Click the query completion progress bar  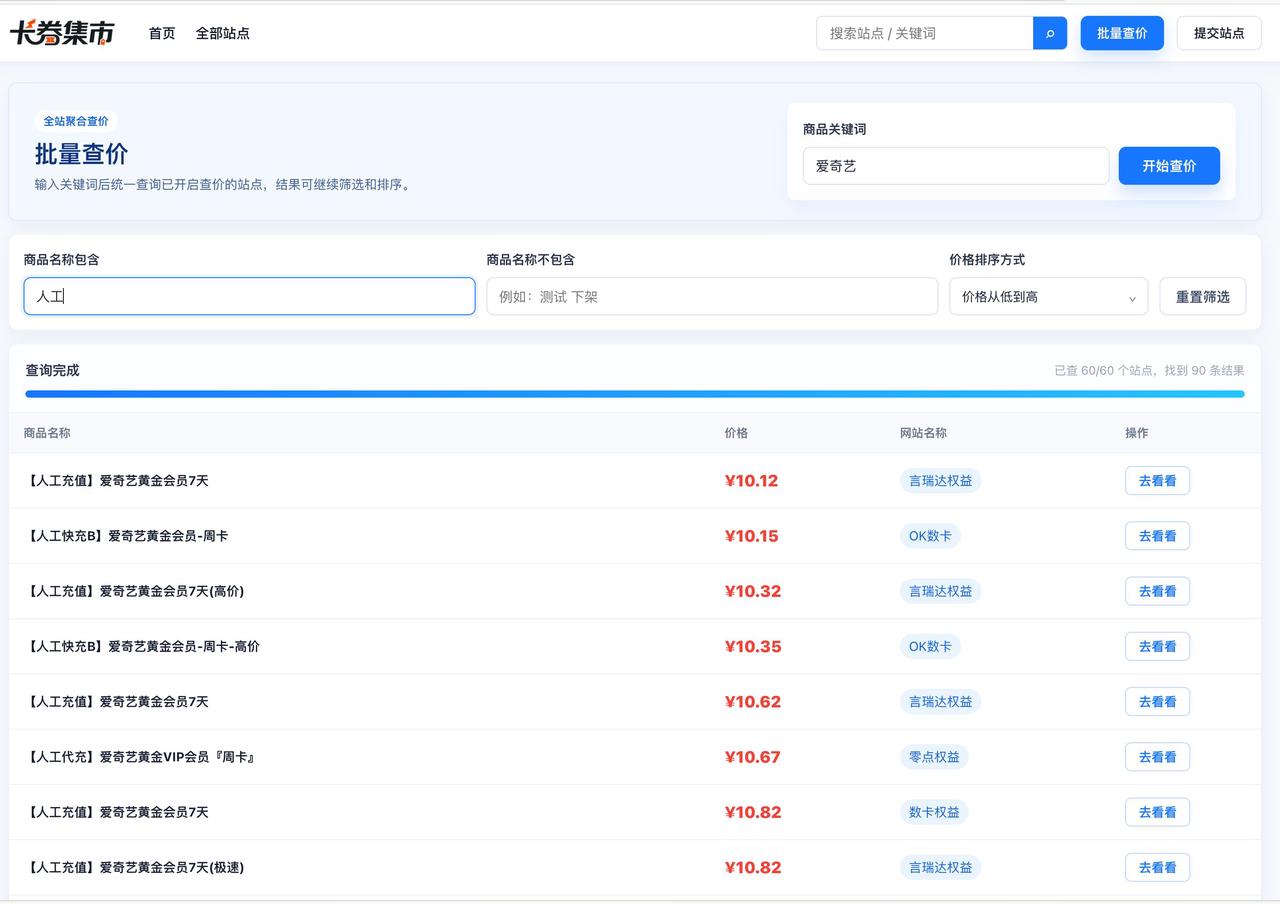[x=635, y=394]
